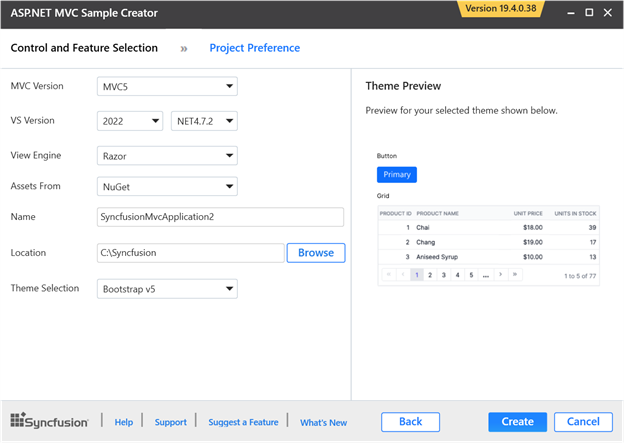This screenshot has height=443, width=624.
Task: Open the VS Version 2022 dropdown
Action: coord(130,121)
